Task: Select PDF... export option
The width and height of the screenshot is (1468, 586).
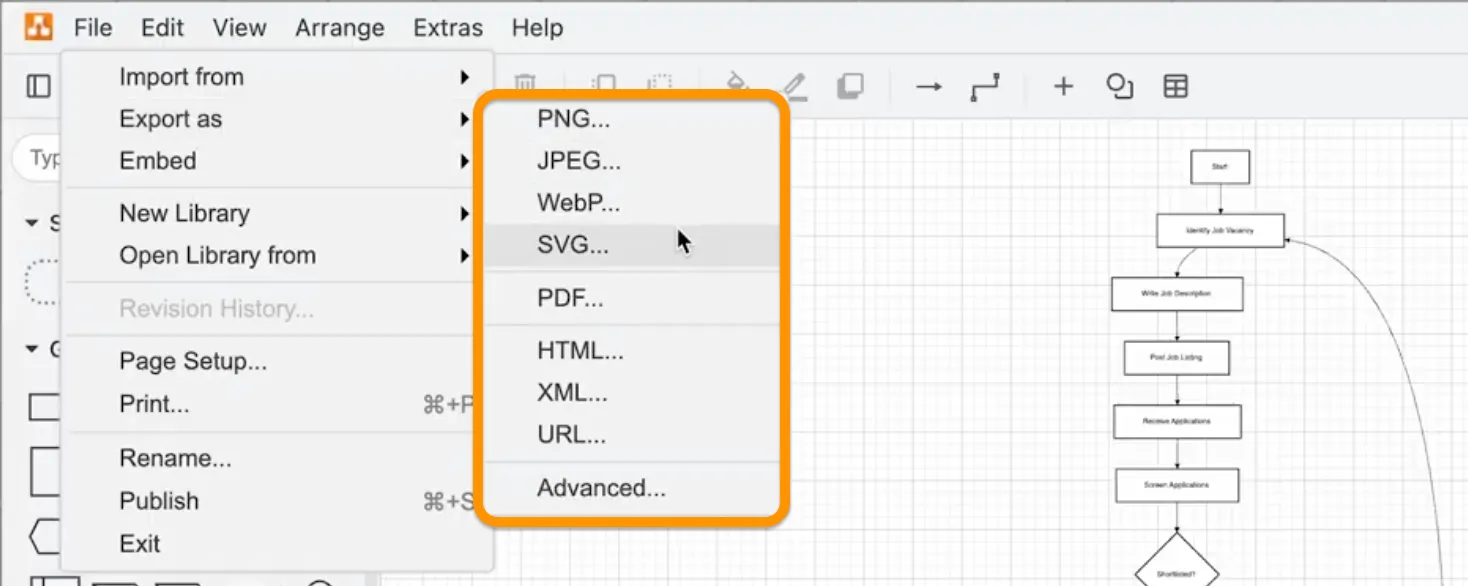Action: [570, 298]
